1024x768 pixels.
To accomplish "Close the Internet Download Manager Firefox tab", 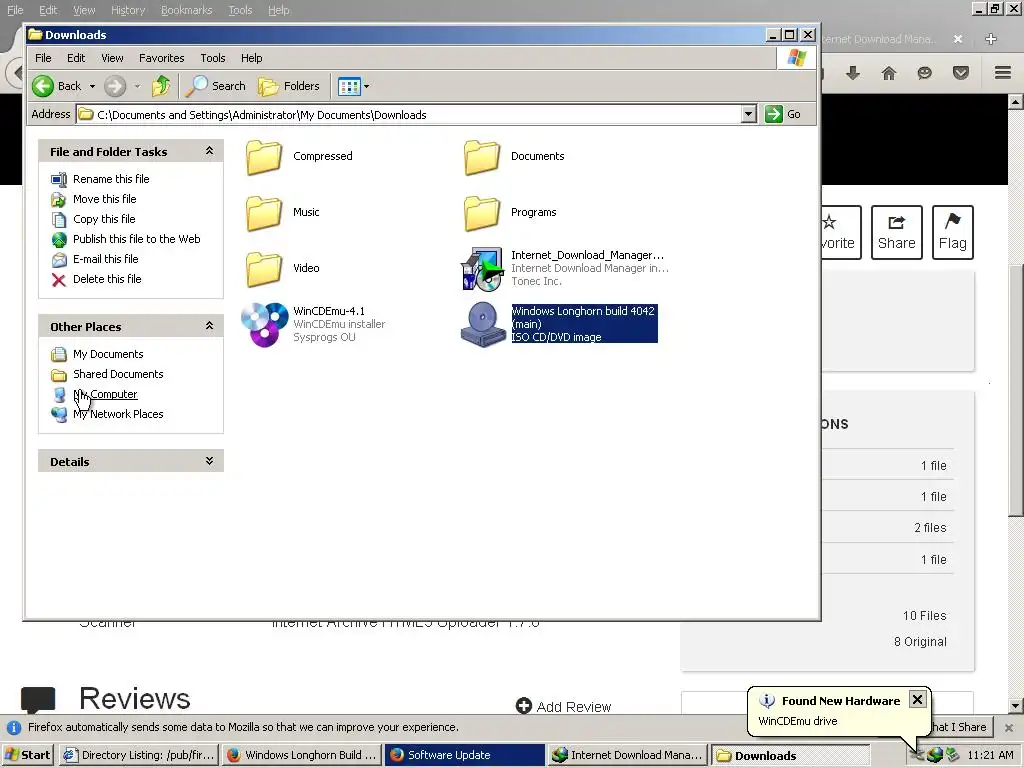I will 958,39.
